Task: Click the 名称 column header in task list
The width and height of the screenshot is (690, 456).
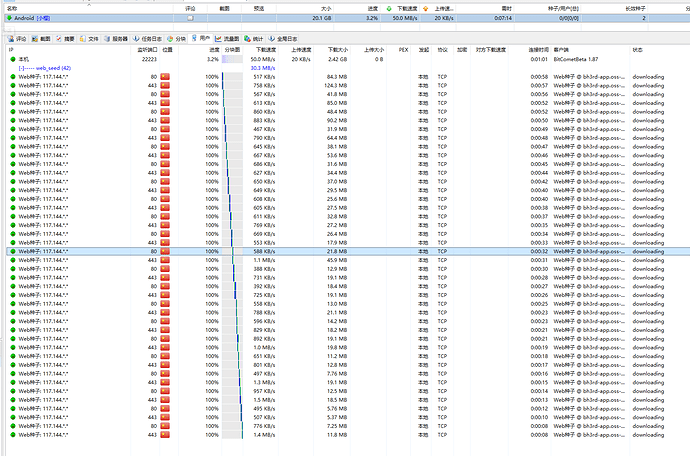Action: click(13, 7)
